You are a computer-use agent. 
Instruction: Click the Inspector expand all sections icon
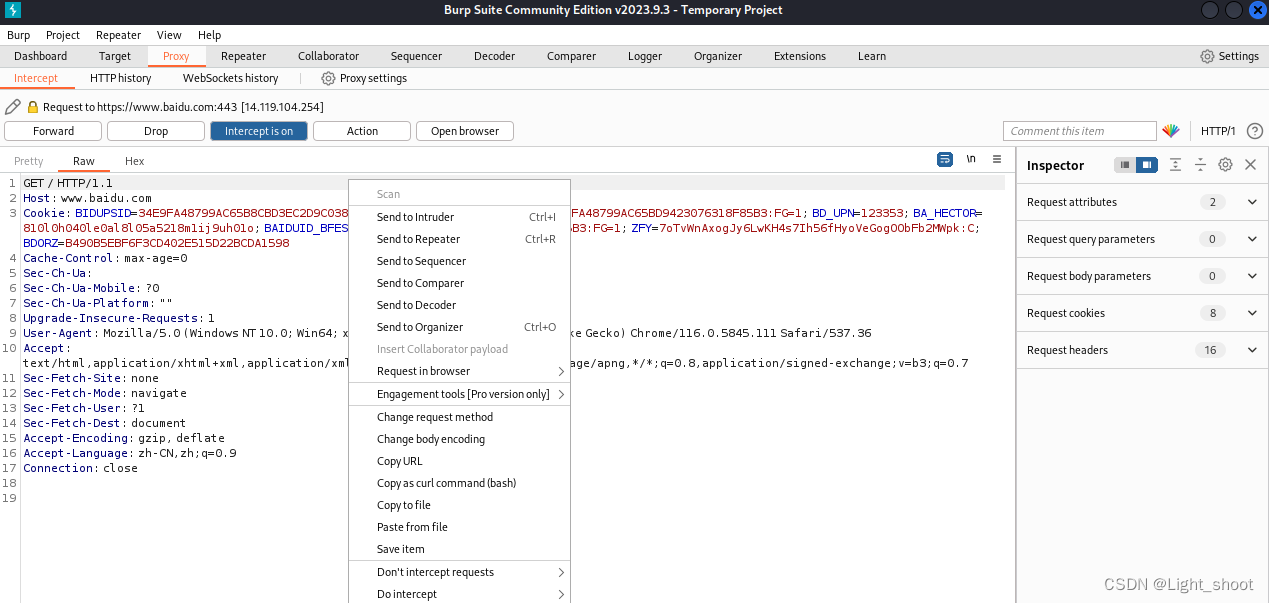(x=1176, y=165)
